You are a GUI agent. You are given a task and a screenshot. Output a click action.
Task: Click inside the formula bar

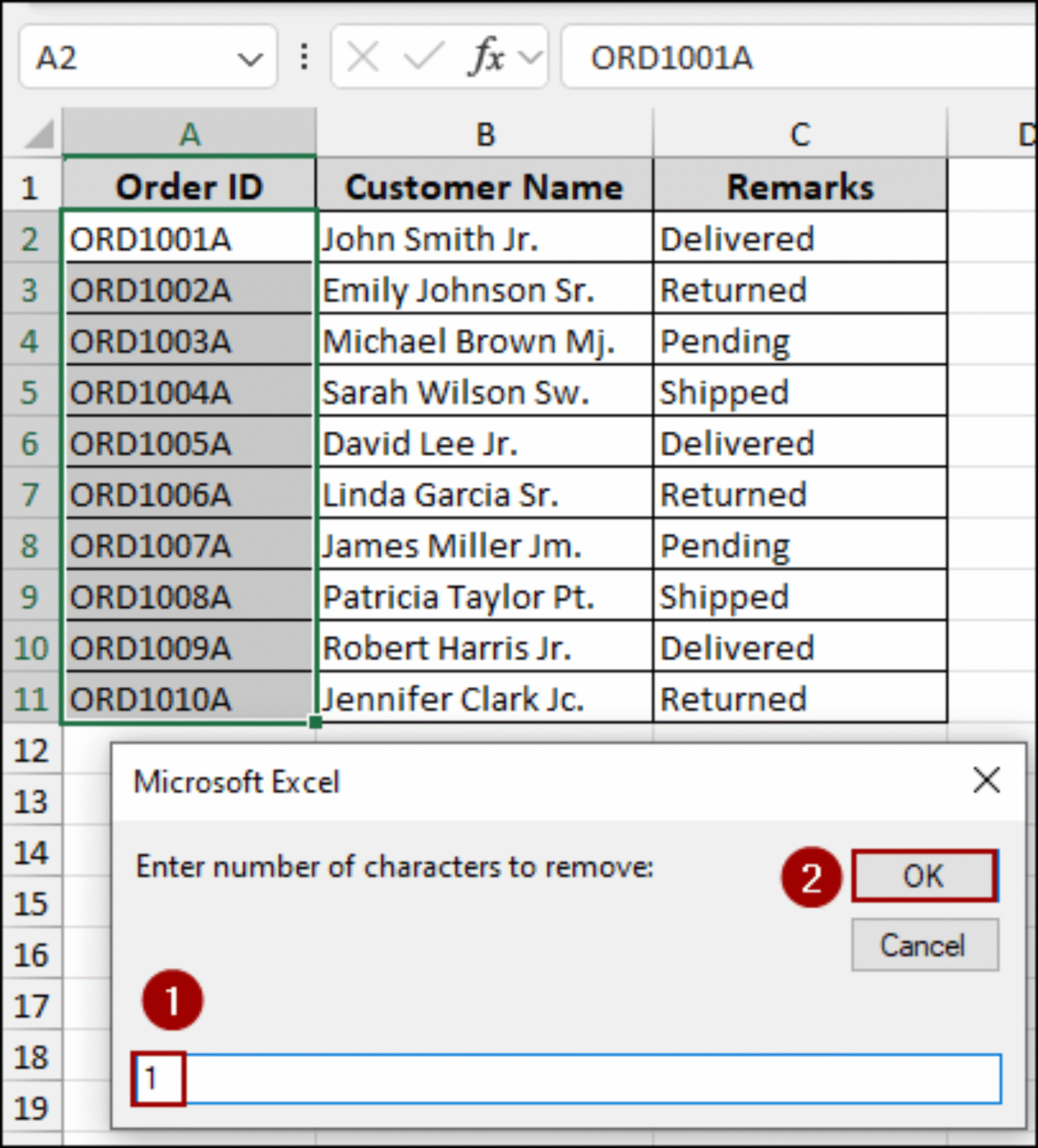[747, 58]
